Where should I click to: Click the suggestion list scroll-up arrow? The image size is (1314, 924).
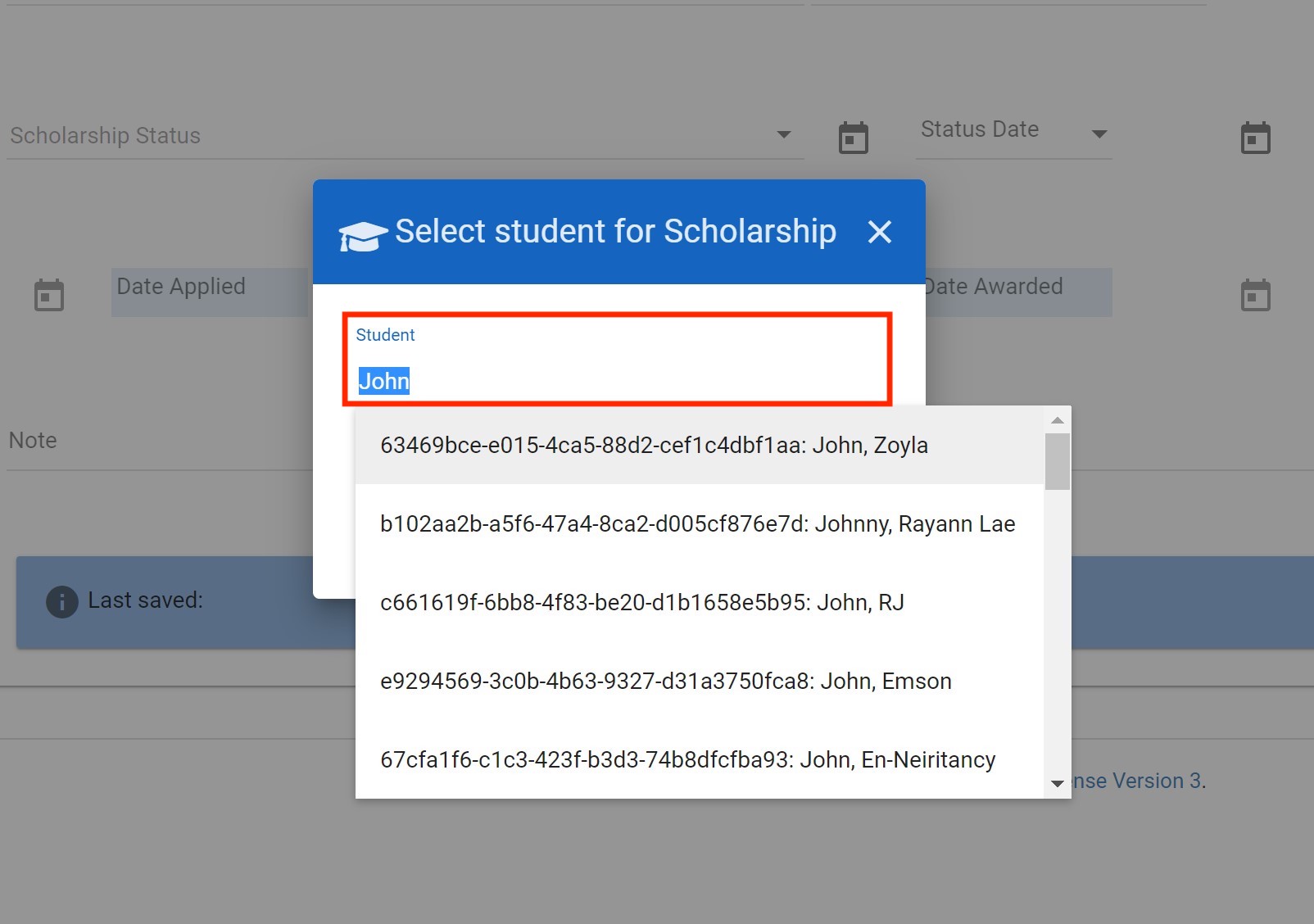1057,420
